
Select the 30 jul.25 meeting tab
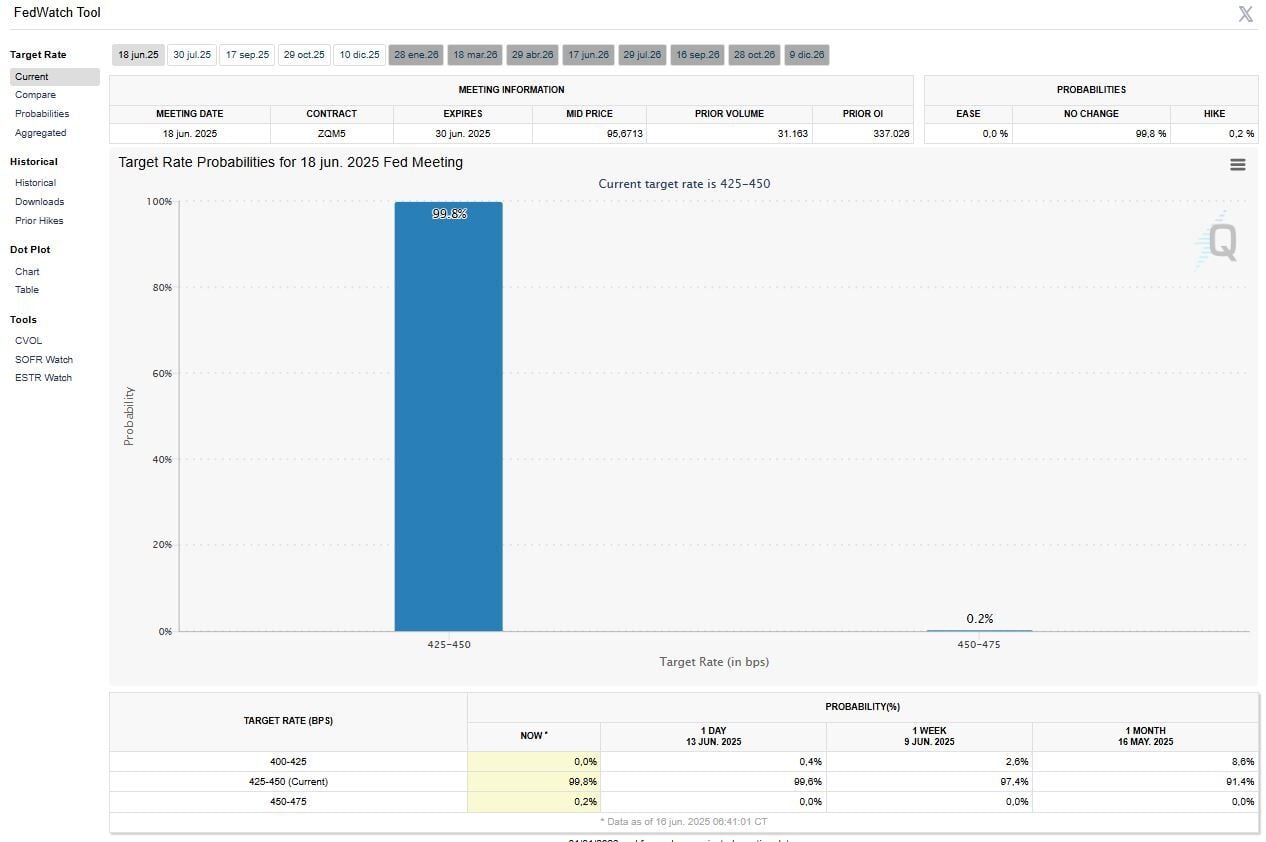(x=192, y=55)
